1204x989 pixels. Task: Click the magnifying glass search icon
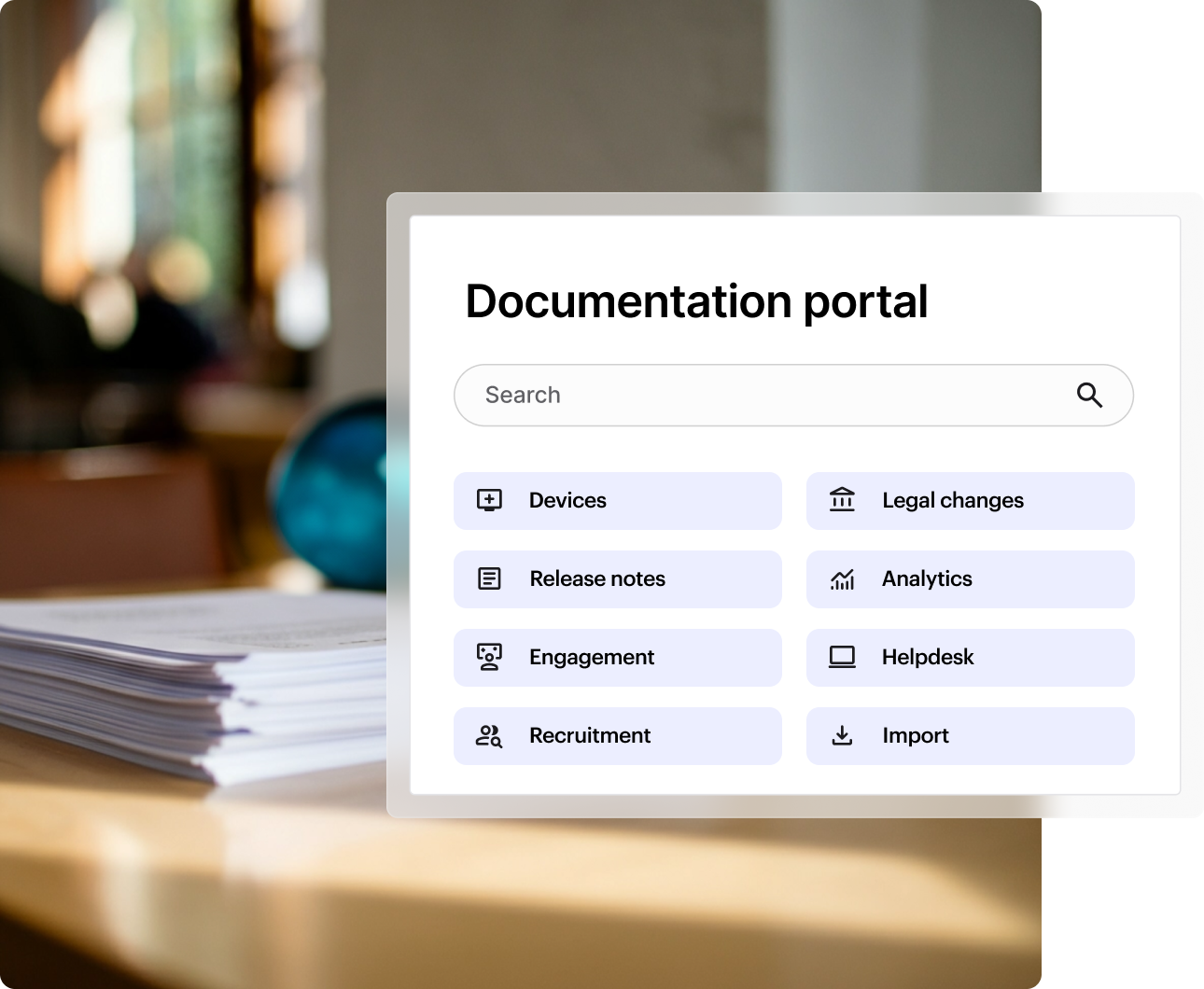pyautogui.click(x=1089, y=396)
